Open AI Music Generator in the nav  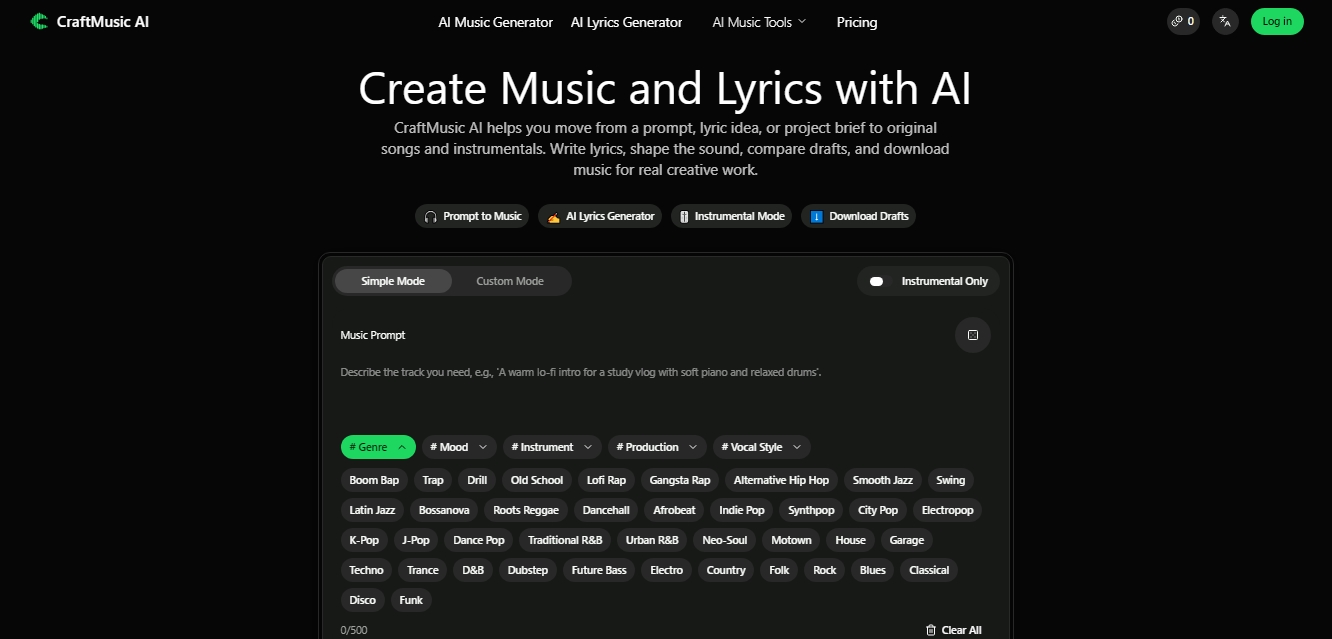[495, 22]
